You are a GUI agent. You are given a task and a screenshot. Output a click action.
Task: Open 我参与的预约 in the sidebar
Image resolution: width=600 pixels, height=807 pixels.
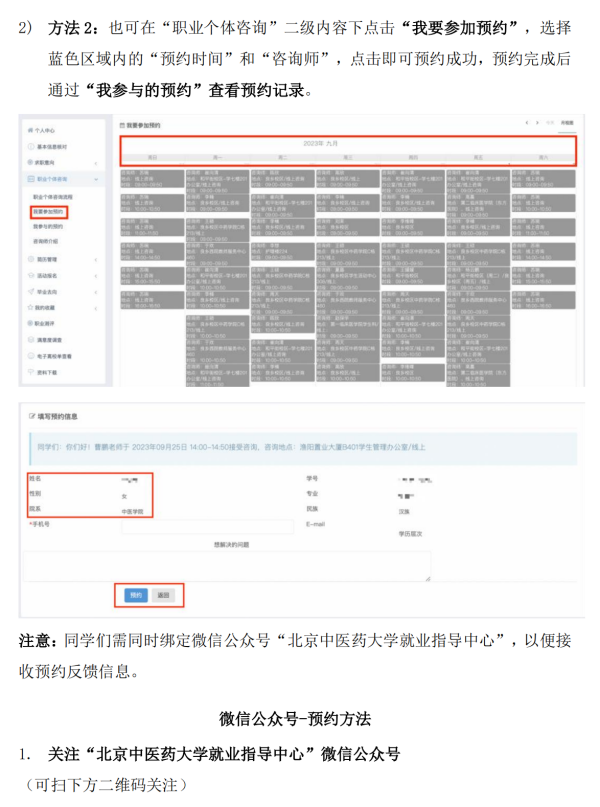48,227
